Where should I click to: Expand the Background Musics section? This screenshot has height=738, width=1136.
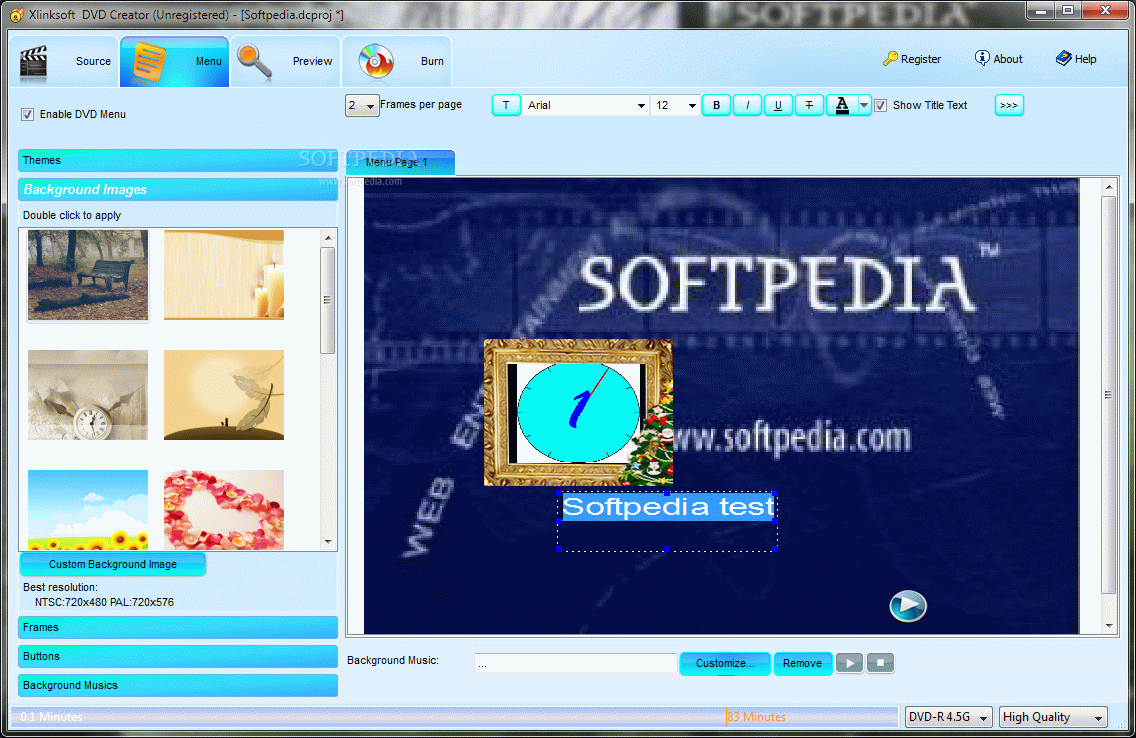click(x=178, y=685)
